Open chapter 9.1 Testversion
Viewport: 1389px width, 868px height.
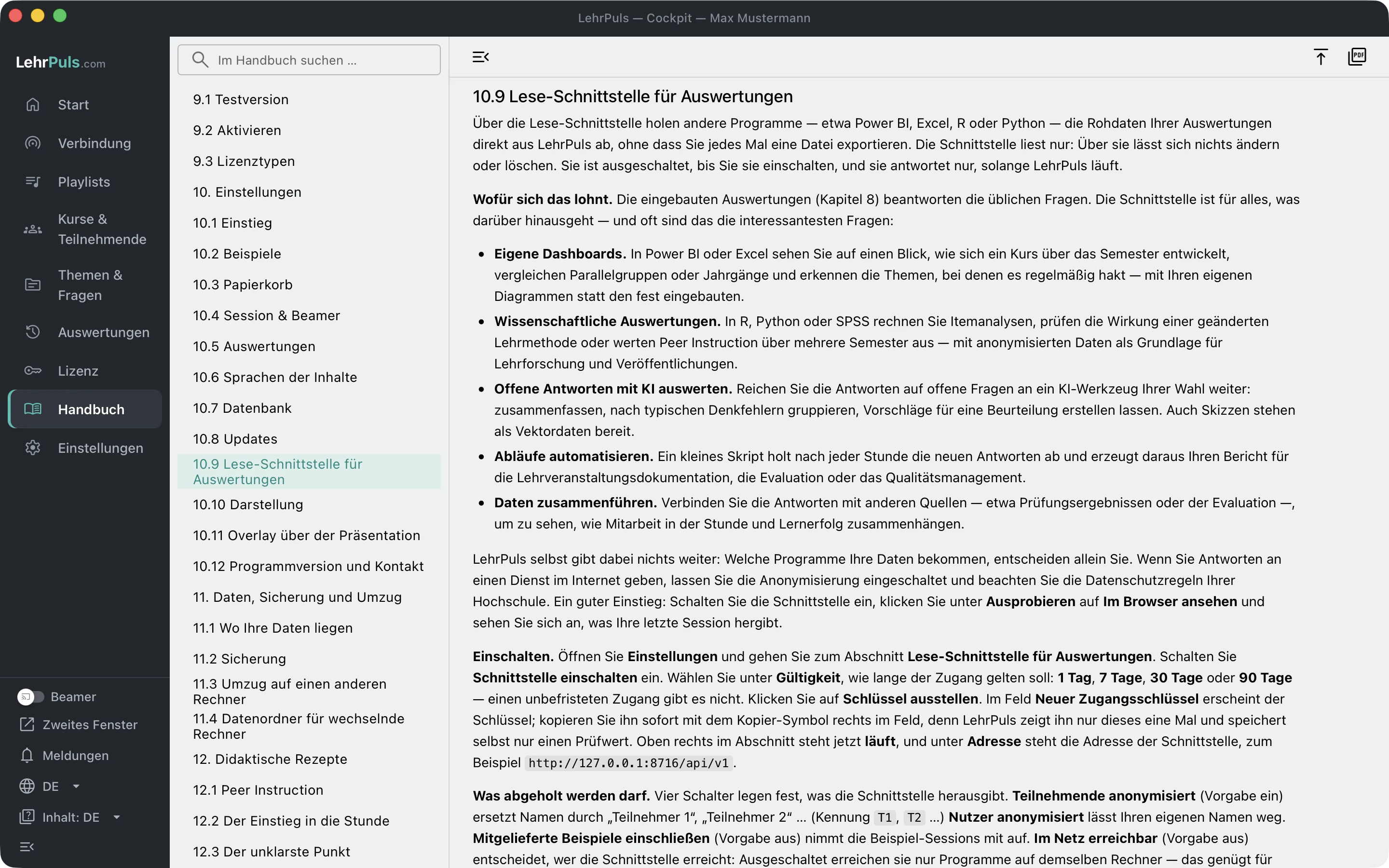coord(309,99)
